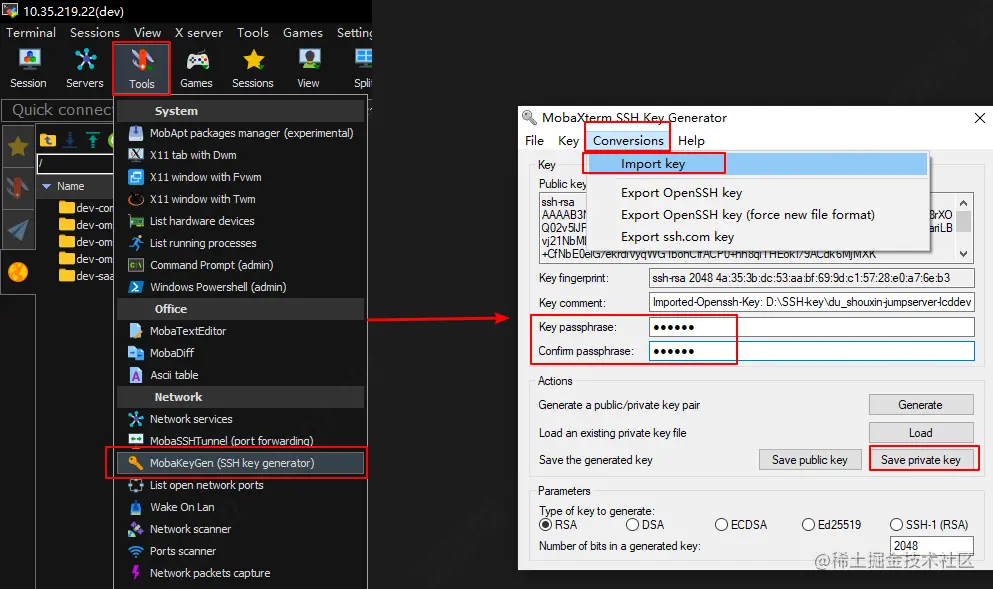This screenshot has width=993, height=589.
Task: Open MobaDiff tool
Action: tap(241, 353)
